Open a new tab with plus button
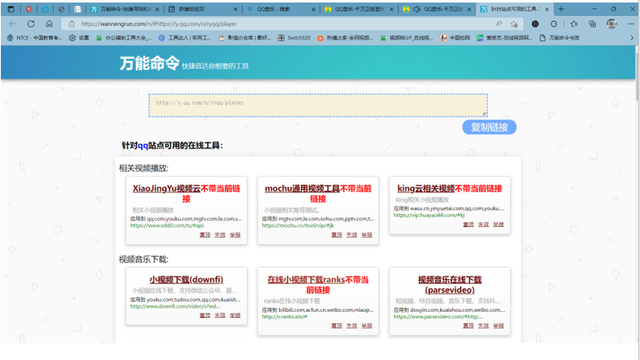Image resolution: width=640 pixels, height=360 pixels. click(561, 9)
